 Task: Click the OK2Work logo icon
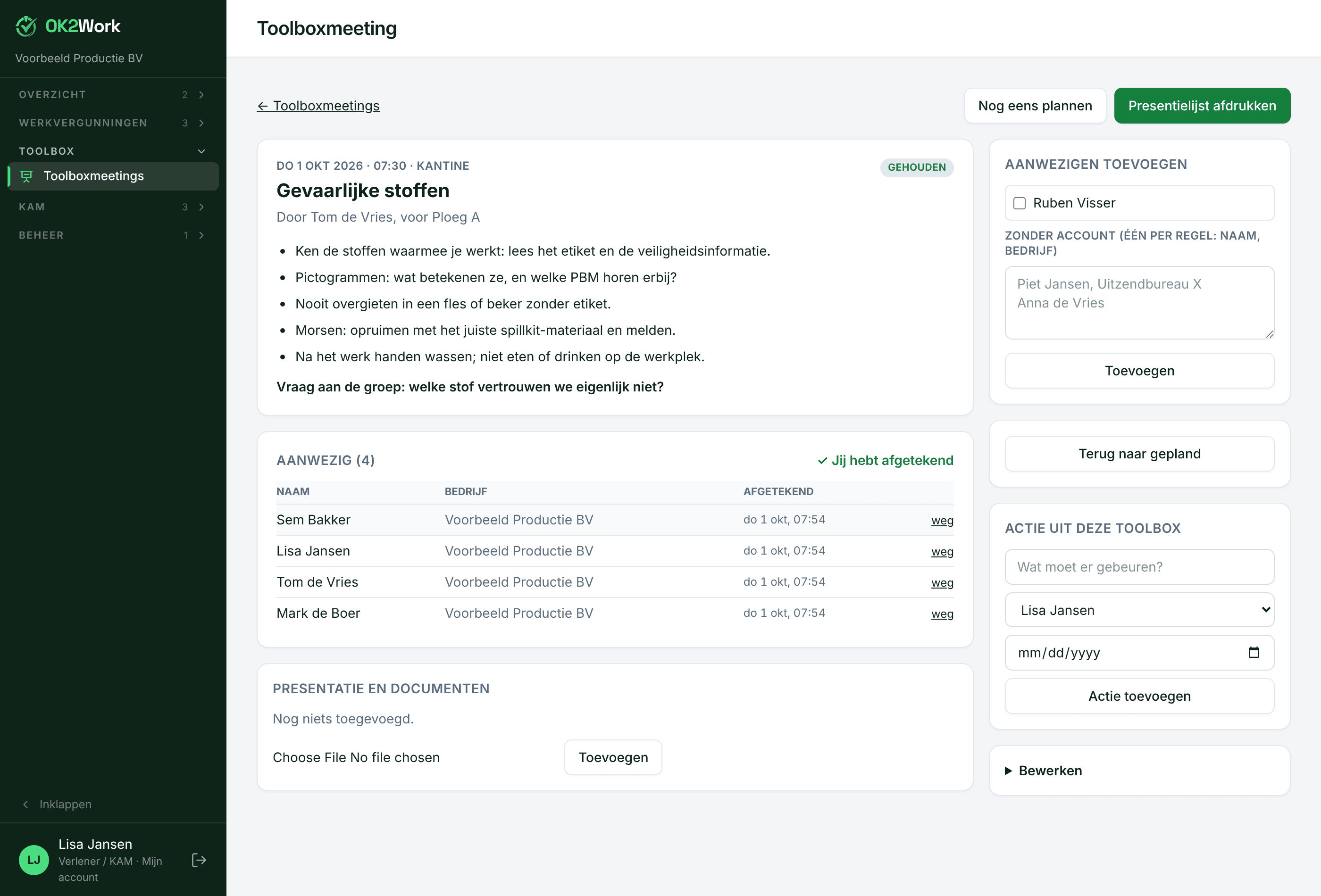click(x=26, y=26)
